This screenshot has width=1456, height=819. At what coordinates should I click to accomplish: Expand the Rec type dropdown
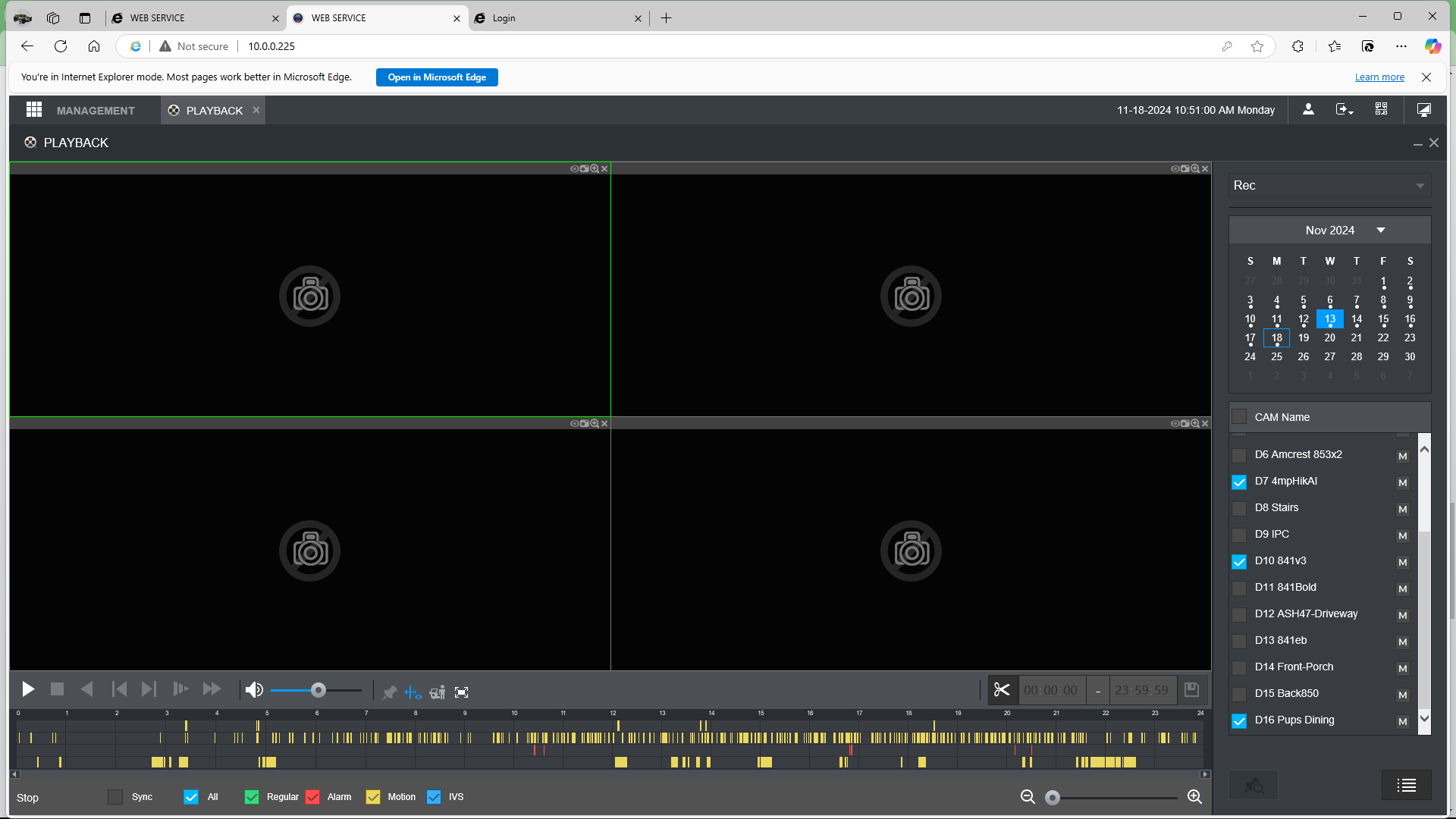coord(1329,186)
